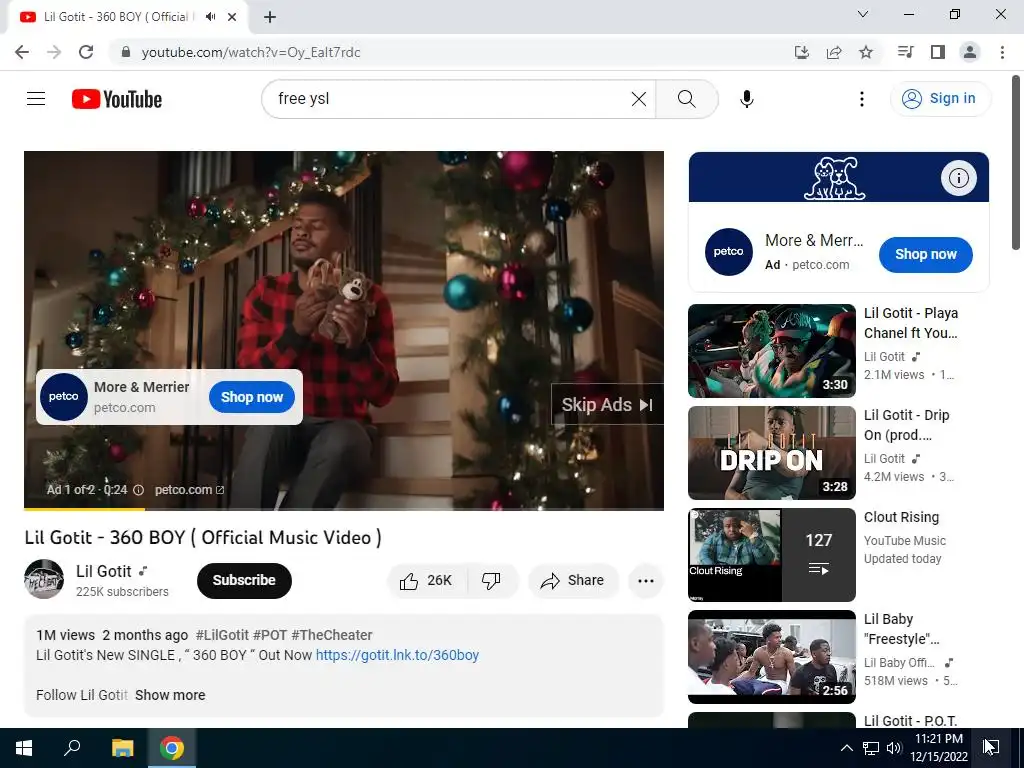
Task: Click Shop now on video ad overlay
Action: pos(251,397)
